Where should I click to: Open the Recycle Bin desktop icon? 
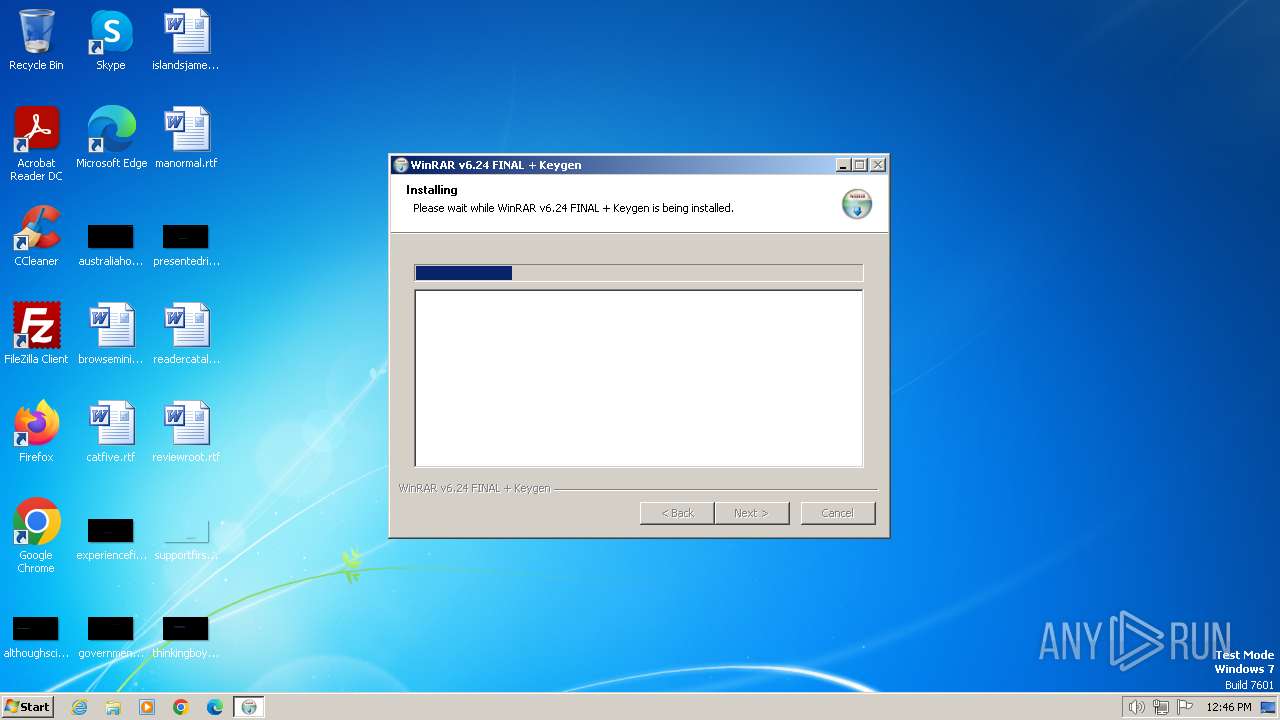click(36, 40)
